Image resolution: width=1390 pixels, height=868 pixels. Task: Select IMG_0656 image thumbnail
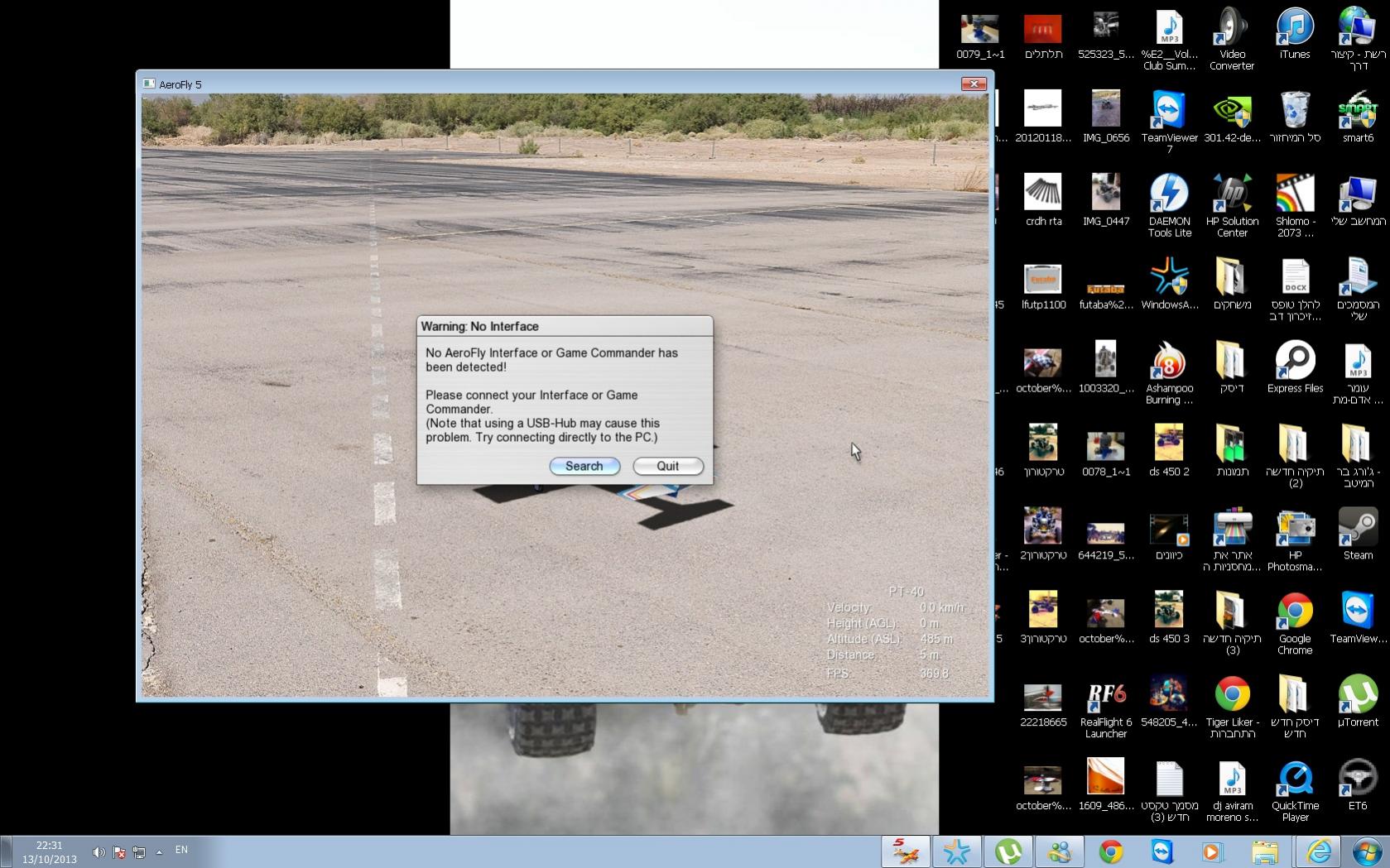(x=1106, y=116)
